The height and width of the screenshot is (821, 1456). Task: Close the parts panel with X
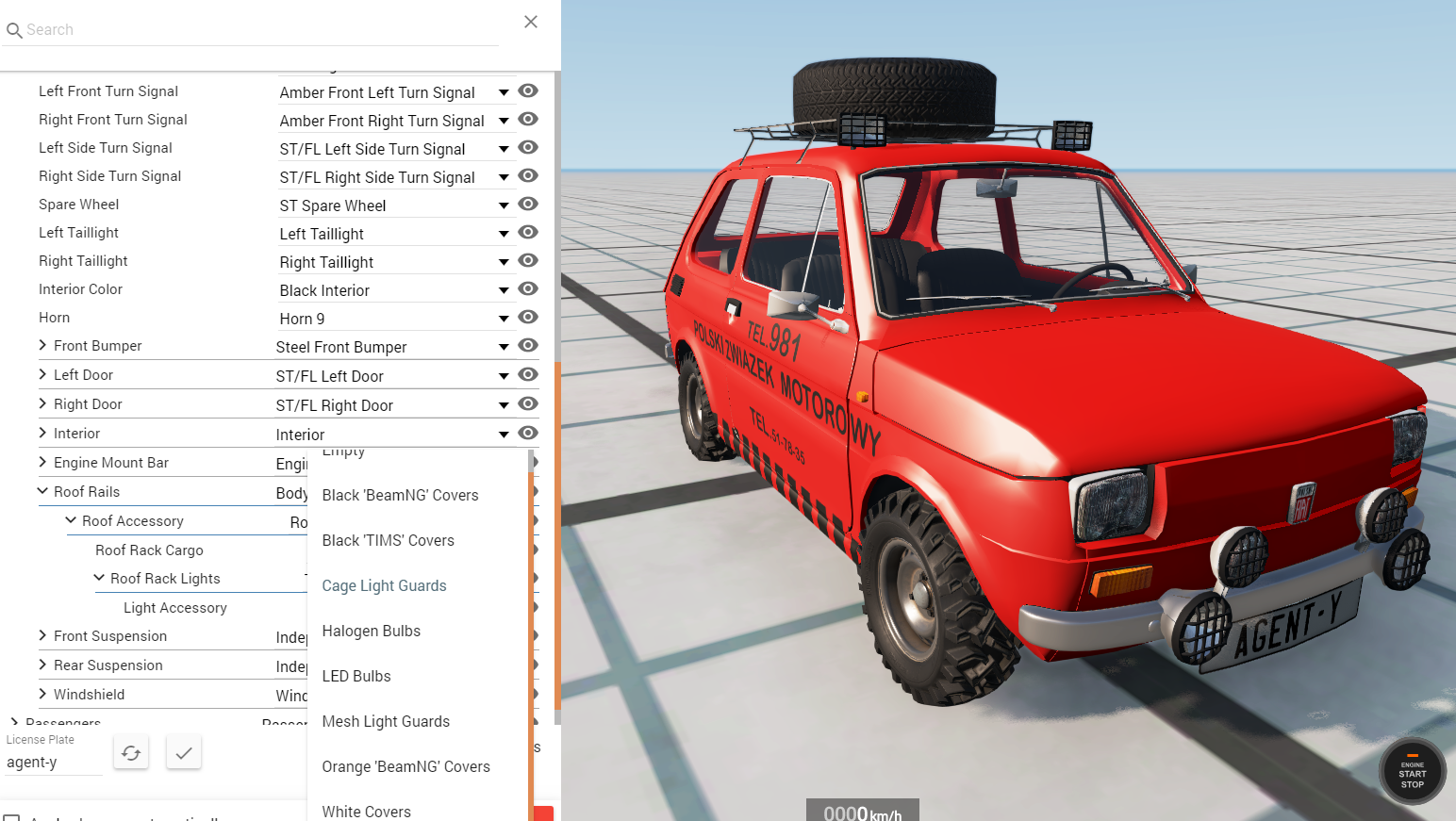[531, 22]
